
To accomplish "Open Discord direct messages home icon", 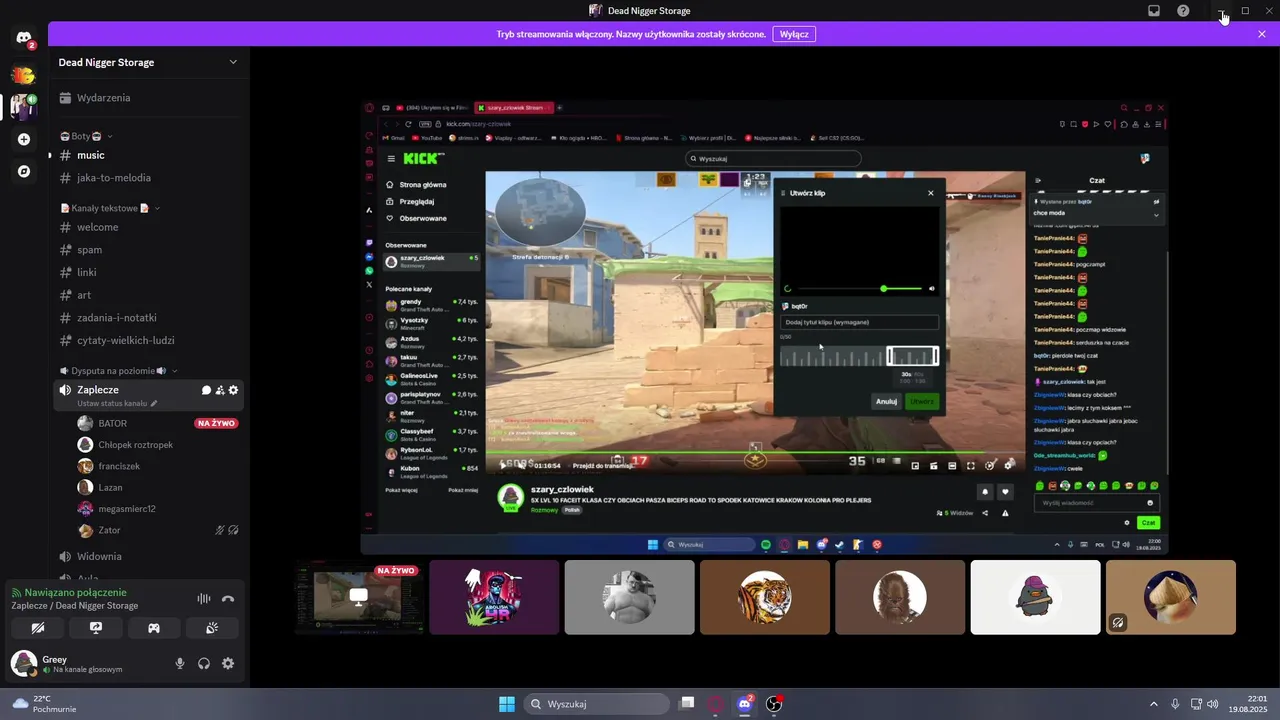I will click(x=24, y=38).
